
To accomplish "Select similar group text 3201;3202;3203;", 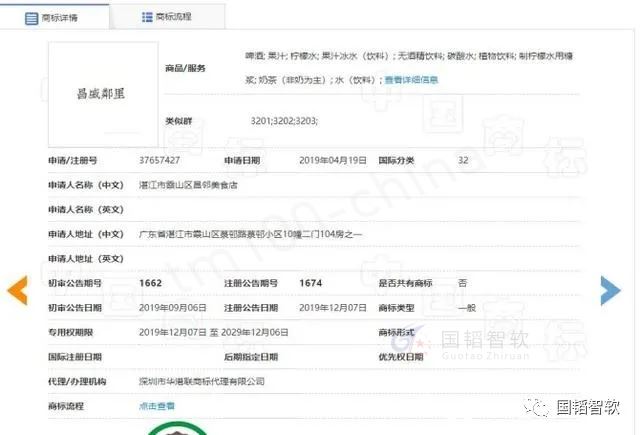I will point(284,121).
